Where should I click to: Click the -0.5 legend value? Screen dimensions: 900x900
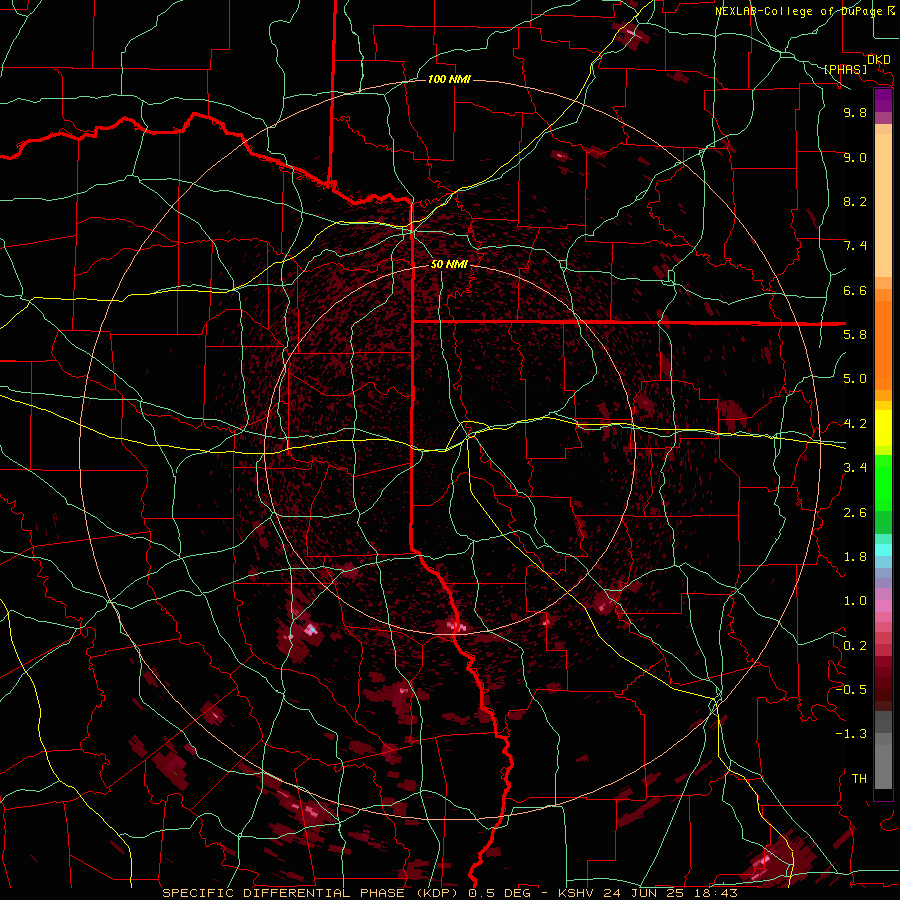coord(851,689)
